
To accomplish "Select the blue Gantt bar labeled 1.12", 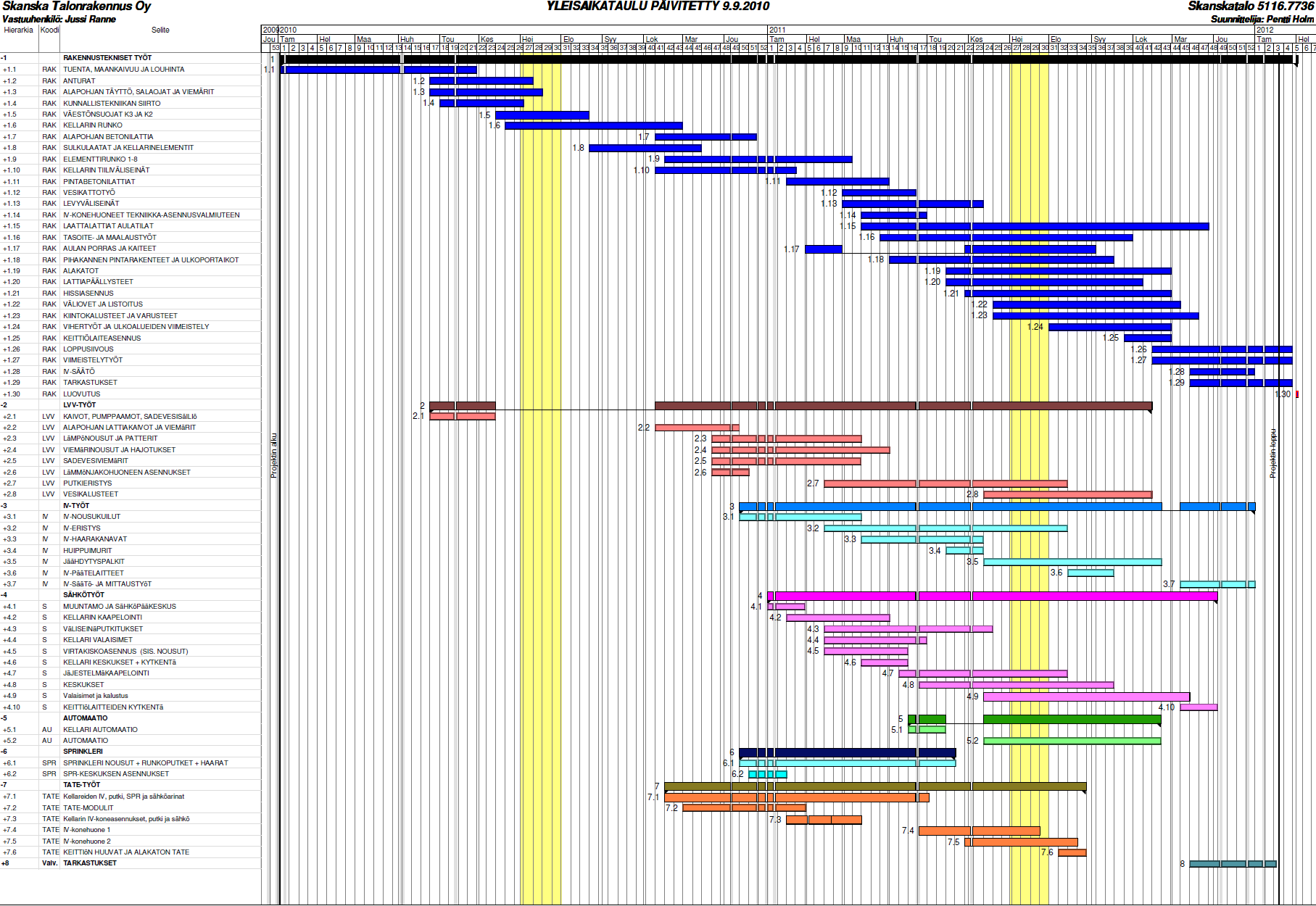I will (x=880, y=193).
